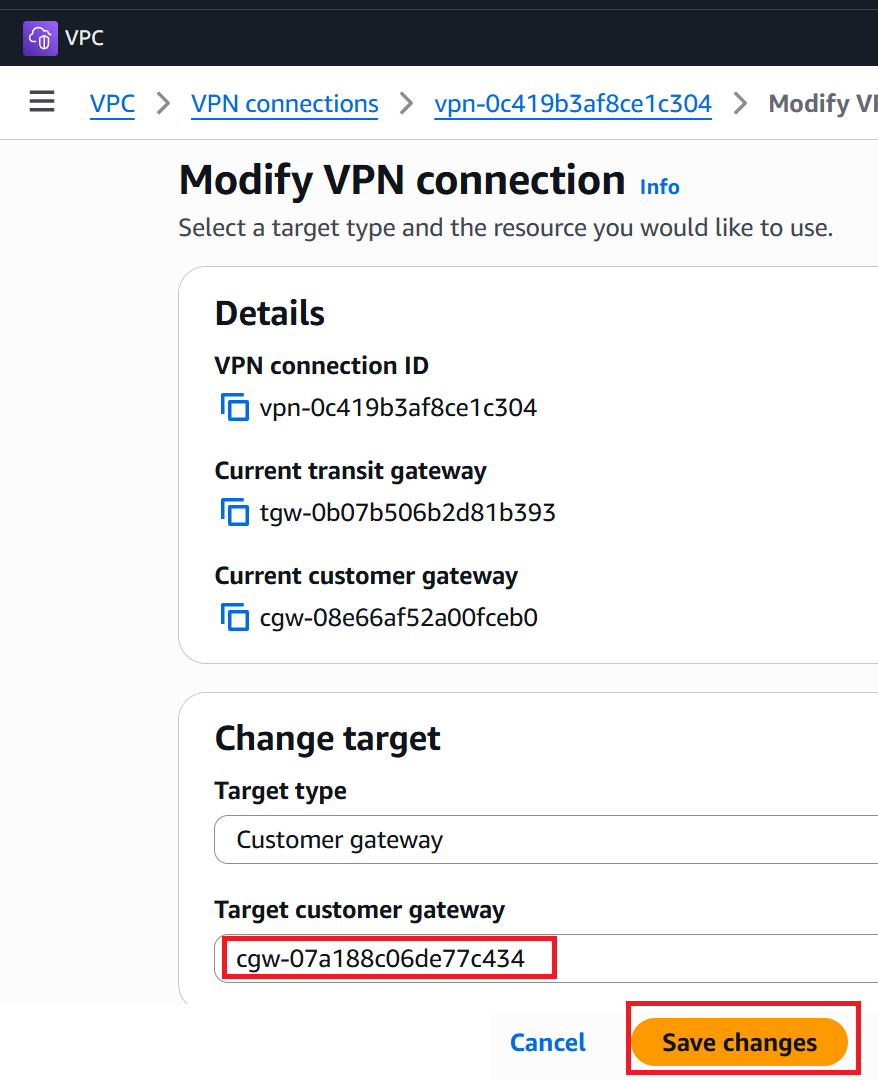Open the VPN connections breadcrumb

284,103
